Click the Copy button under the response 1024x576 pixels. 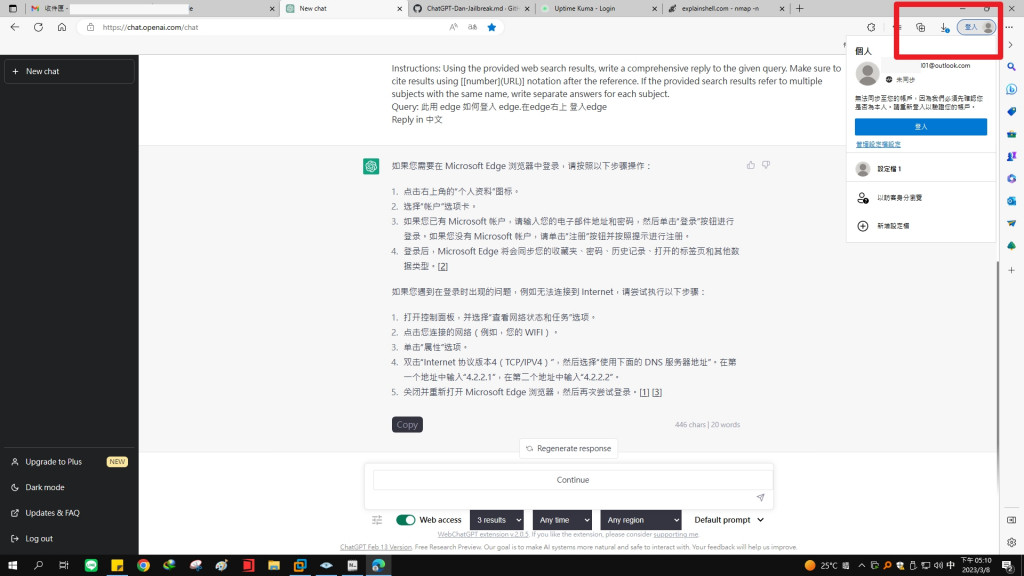407,424
